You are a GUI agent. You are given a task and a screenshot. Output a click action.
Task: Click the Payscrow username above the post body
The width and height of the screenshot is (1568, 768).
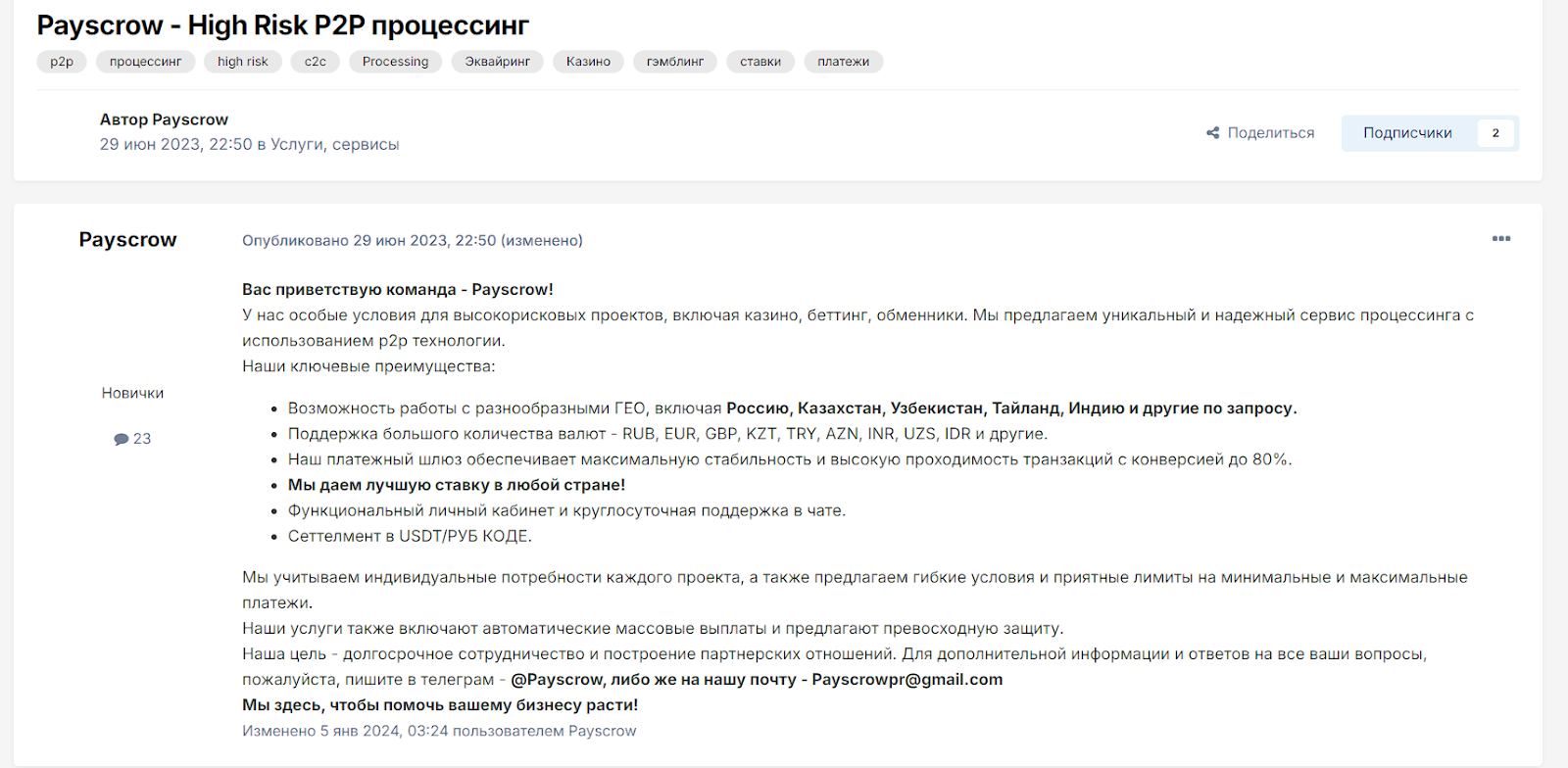[127, 239]
